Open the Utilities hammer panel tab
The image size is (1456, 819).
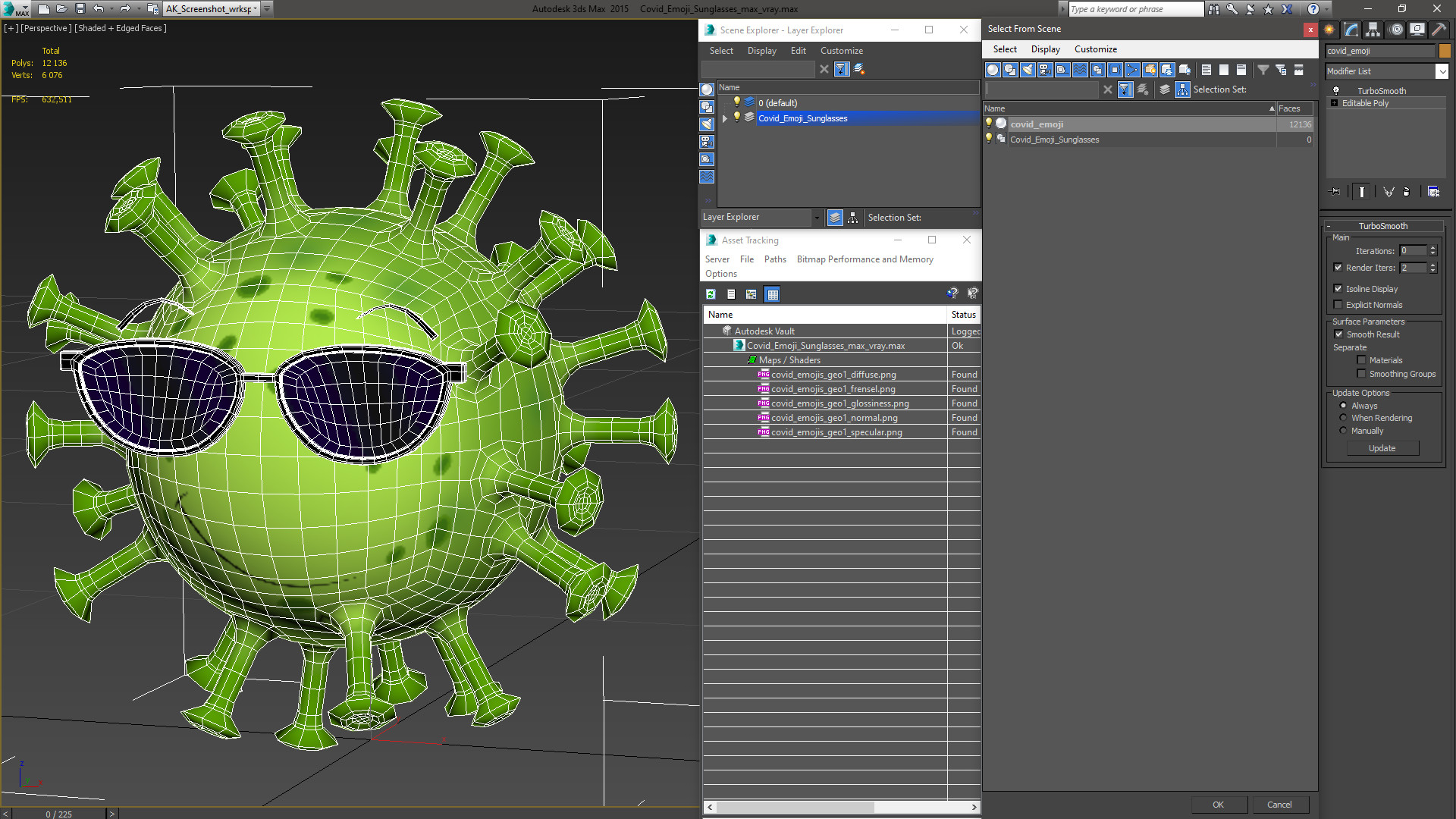coord(1439,30)
